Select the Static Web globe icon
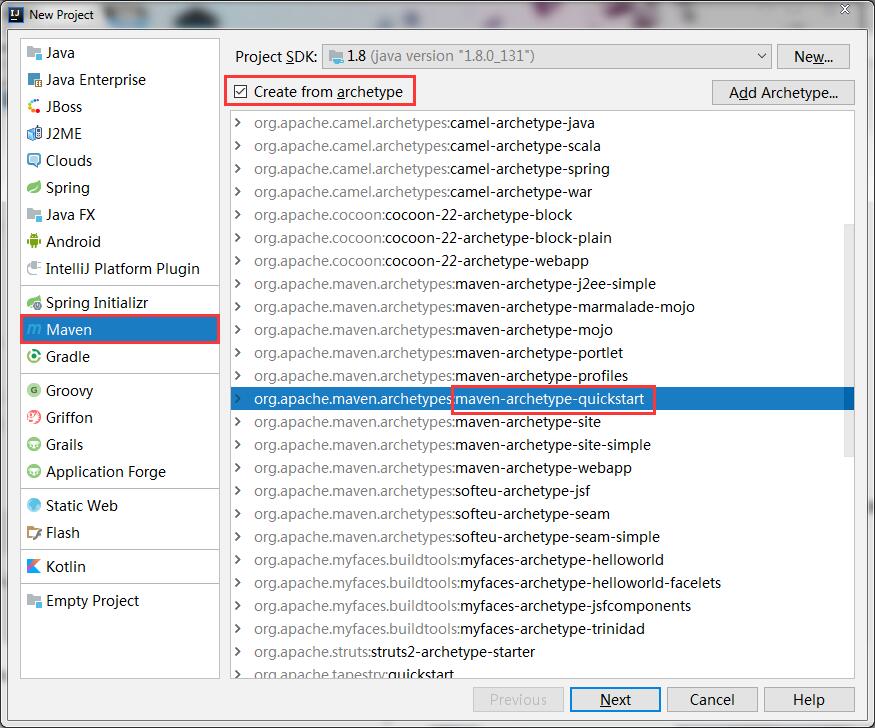 (34, 505)
